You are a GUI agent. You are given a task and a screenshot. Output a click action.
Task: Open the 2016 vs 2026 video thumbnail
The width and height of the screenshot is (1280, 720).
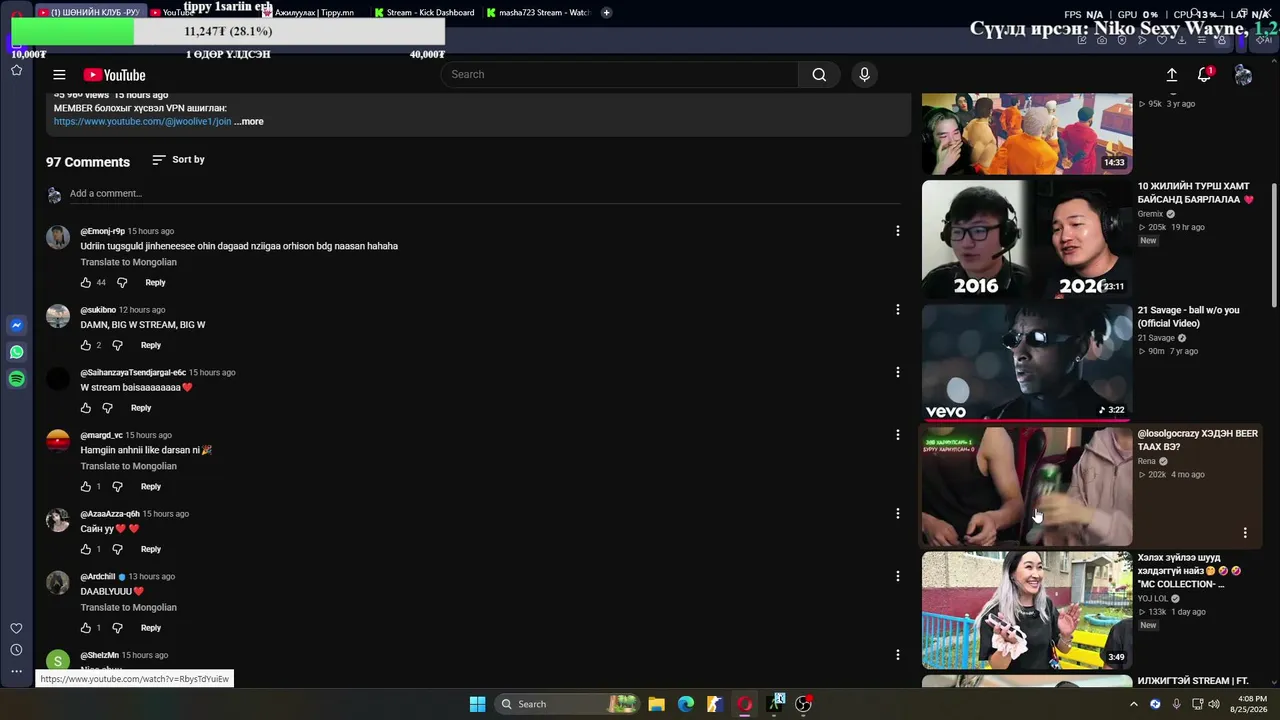pyautogui.click(x=1027, y=239)
